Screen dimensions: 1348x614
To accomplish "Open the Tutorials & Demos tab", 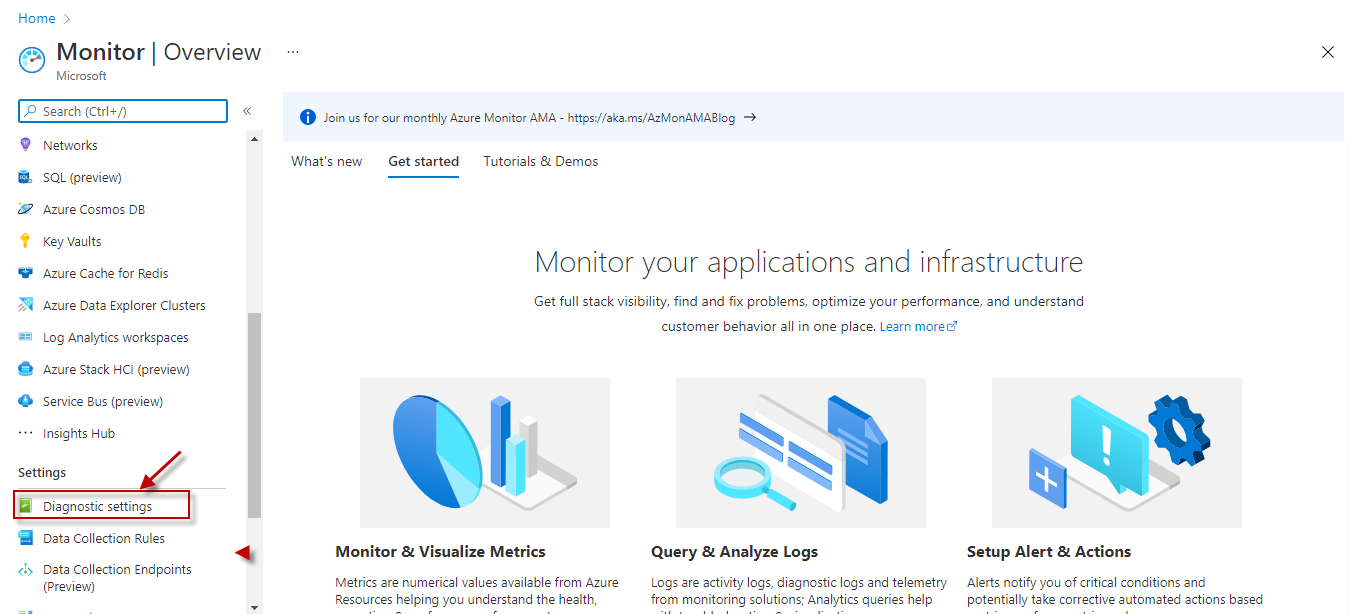I will pos(541,161).
